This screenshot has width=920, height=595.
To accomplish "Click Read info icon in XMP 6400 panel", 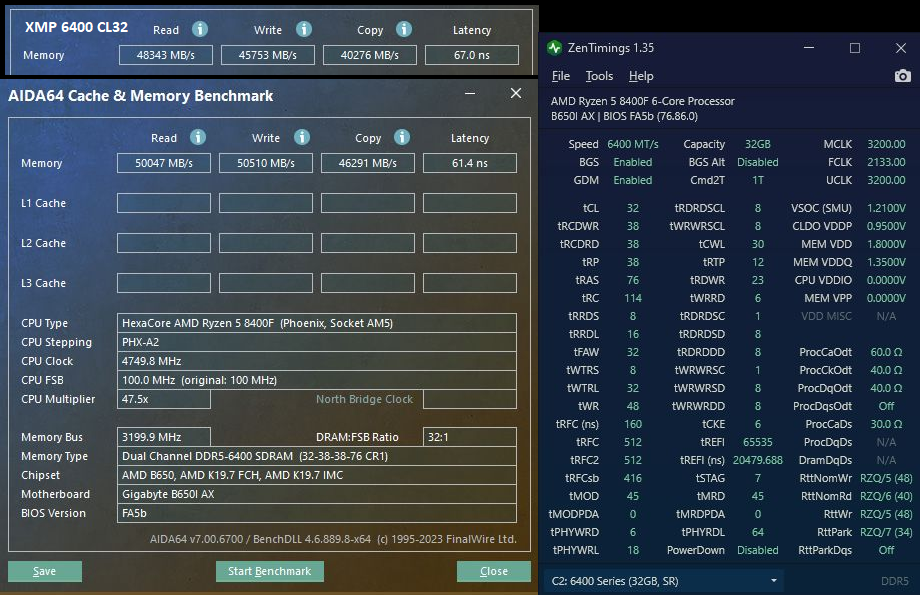I will 200,30.
